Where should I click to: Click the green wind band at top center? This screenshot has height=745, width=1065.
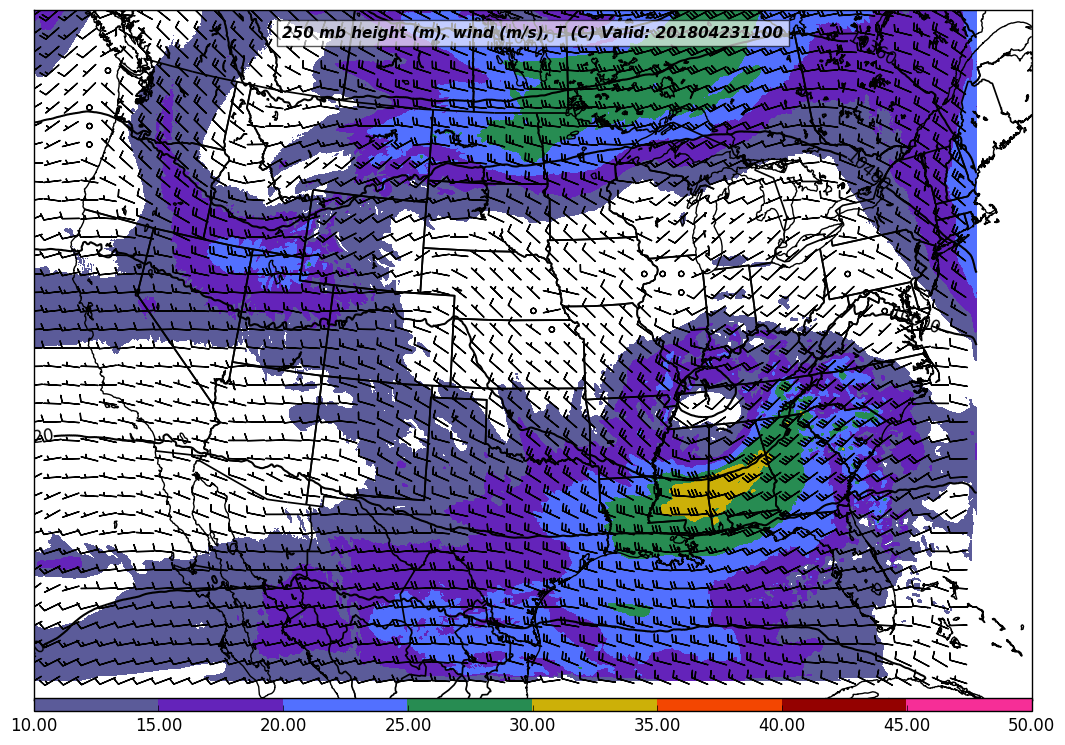point(620,80)
